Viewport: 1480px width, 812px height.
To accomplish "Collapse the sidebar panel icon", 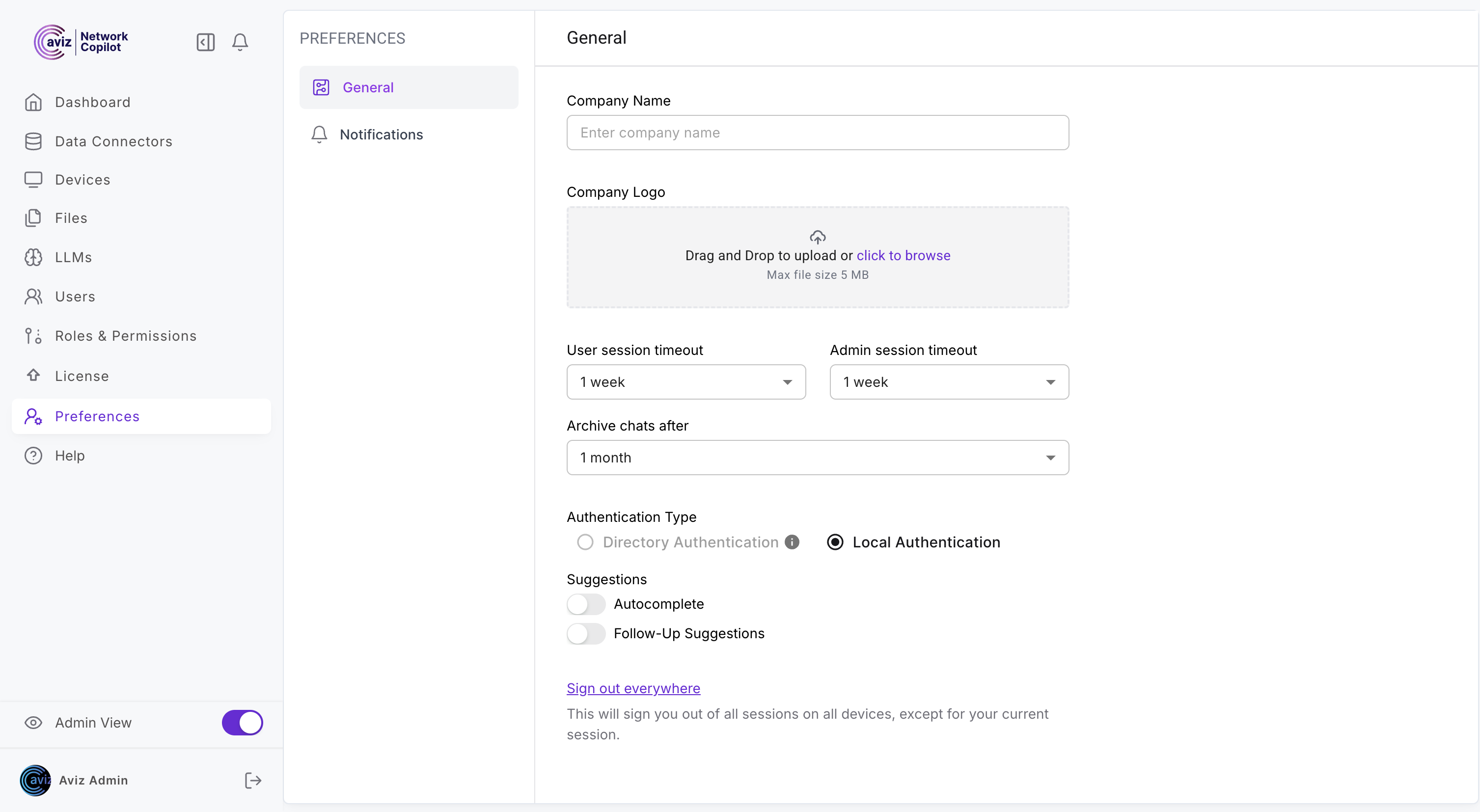I will coord(205,42).
